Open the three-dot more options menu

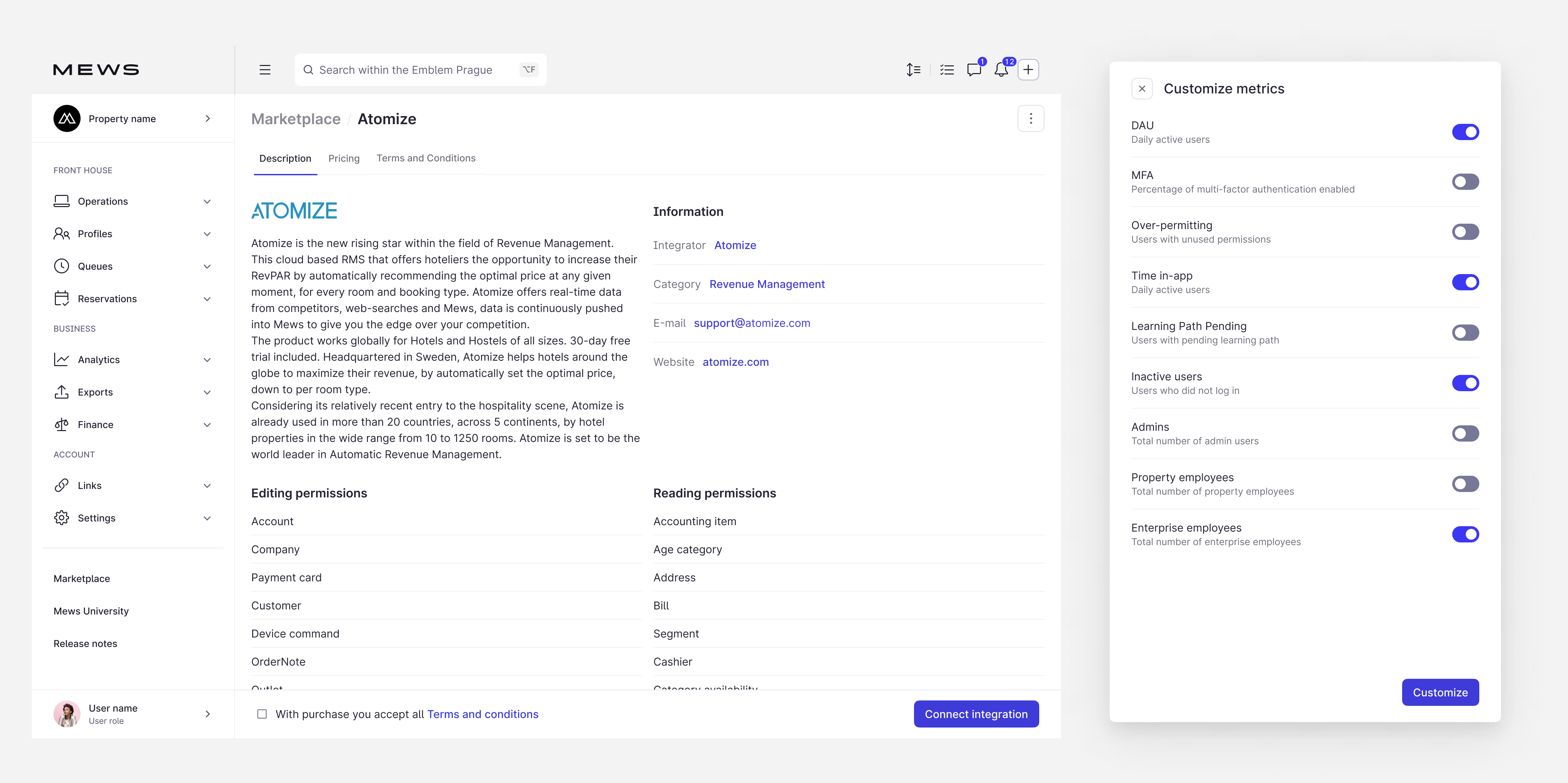tap(1030, 119)
